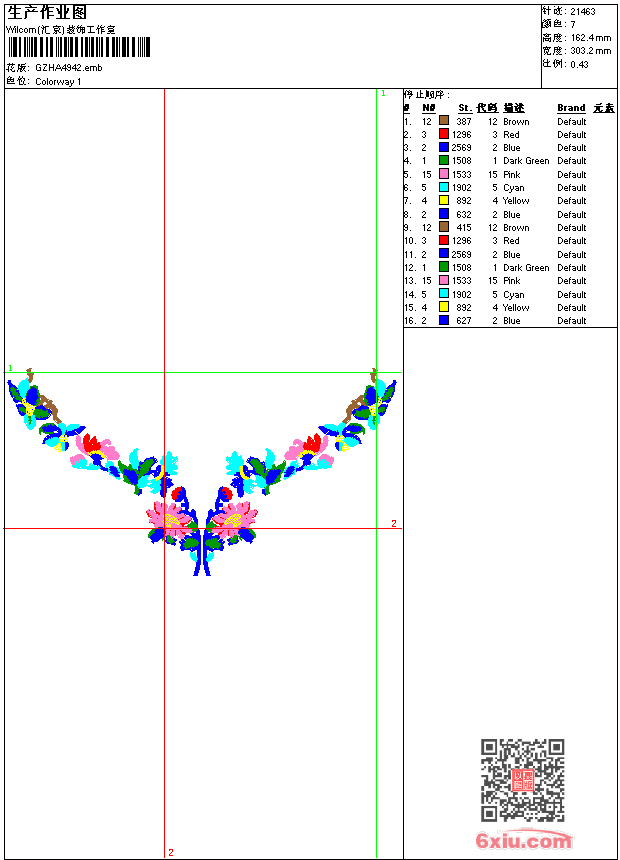Viewport: 620px width, 860px height.
Task: Click the stitch count value 21463
Action: [x=583, y=12]
